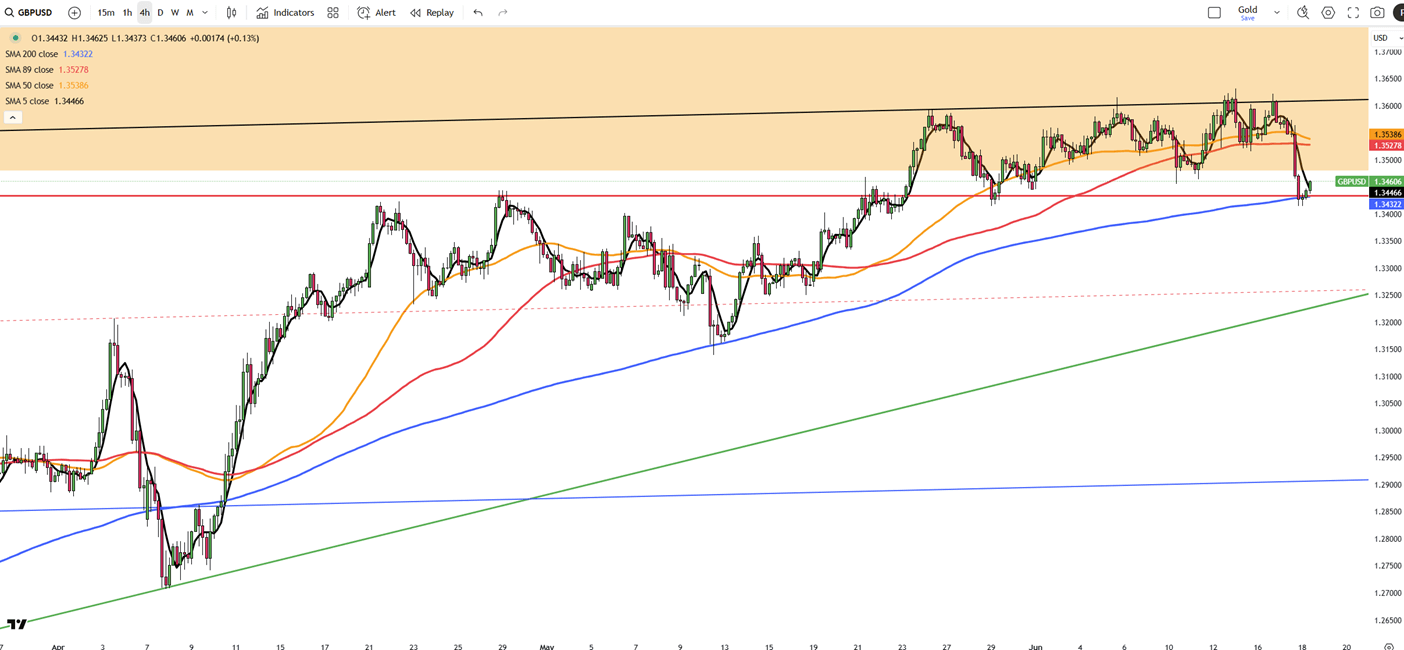
Task: Select the D daily timeframe
Action: coord(160,13)
